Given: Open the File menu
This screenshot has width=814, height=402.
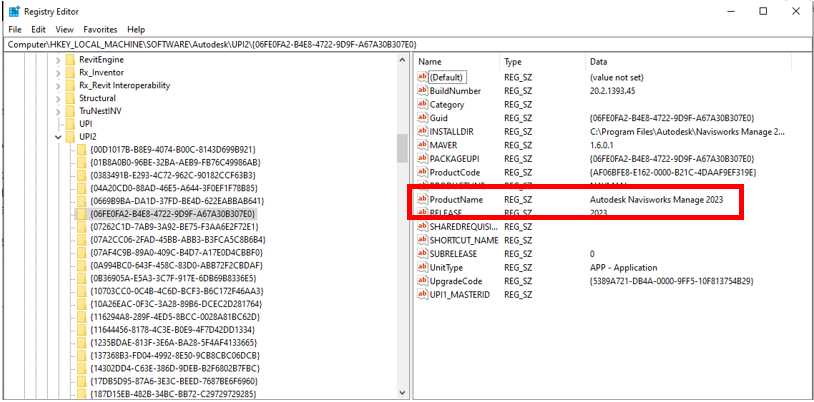Looking at the screenshot, I should 15,30.
